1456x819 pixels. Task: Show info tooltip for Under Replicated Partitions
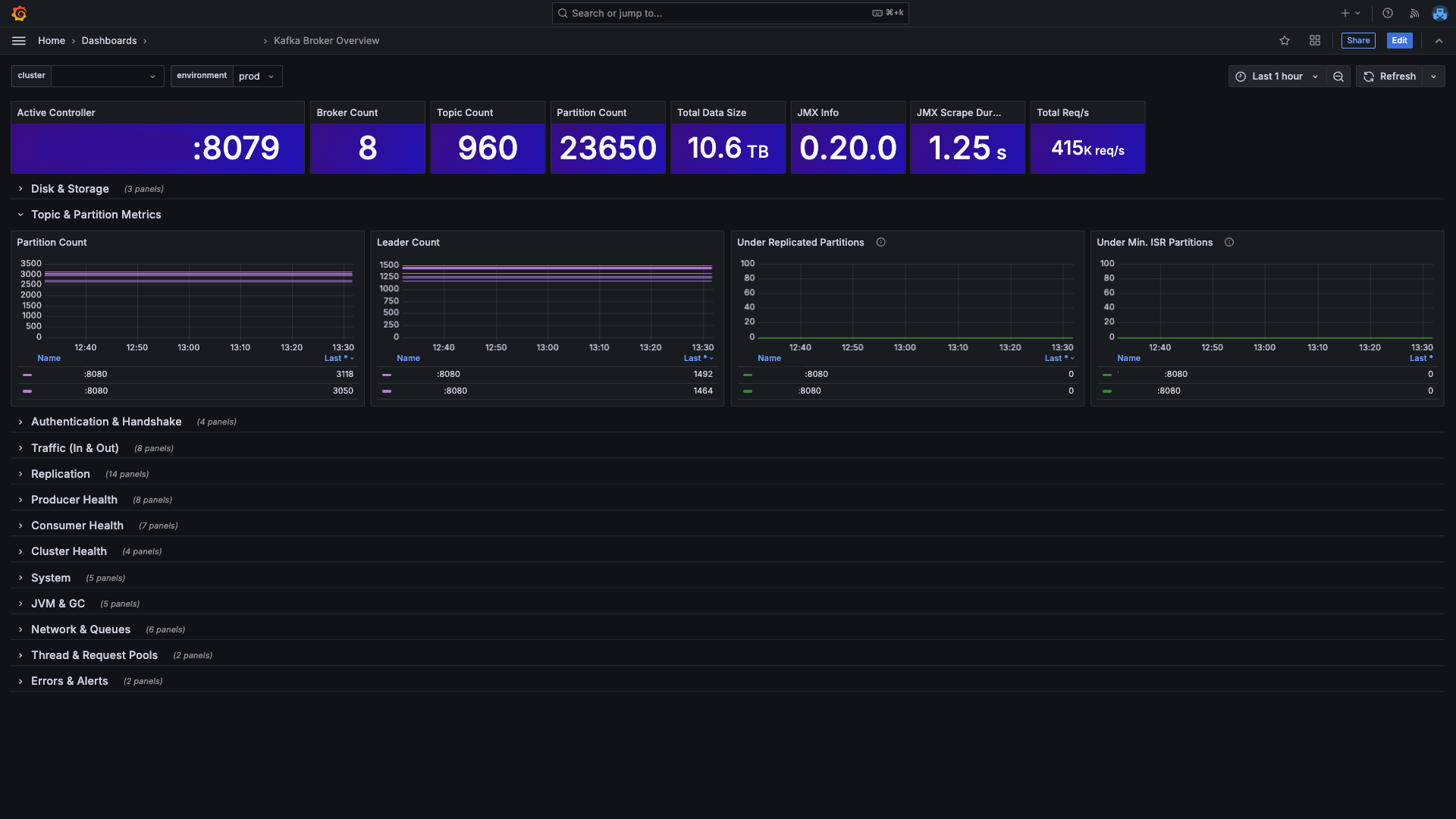(x=881, y=243)
